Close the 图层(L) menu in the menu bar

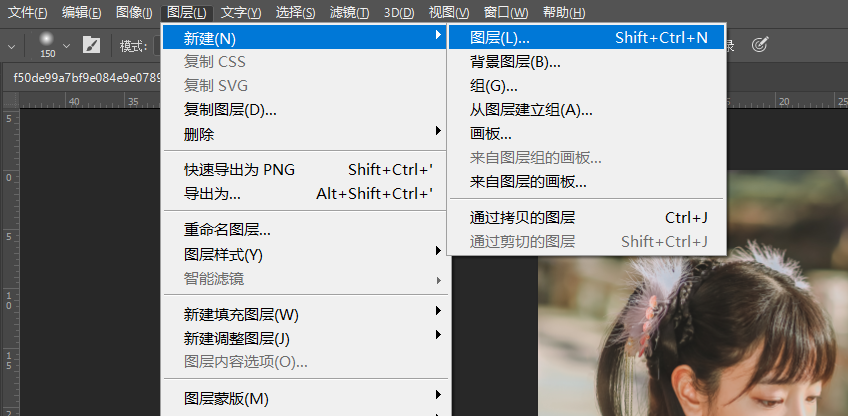pyautogui.click(x=187, y=12)
